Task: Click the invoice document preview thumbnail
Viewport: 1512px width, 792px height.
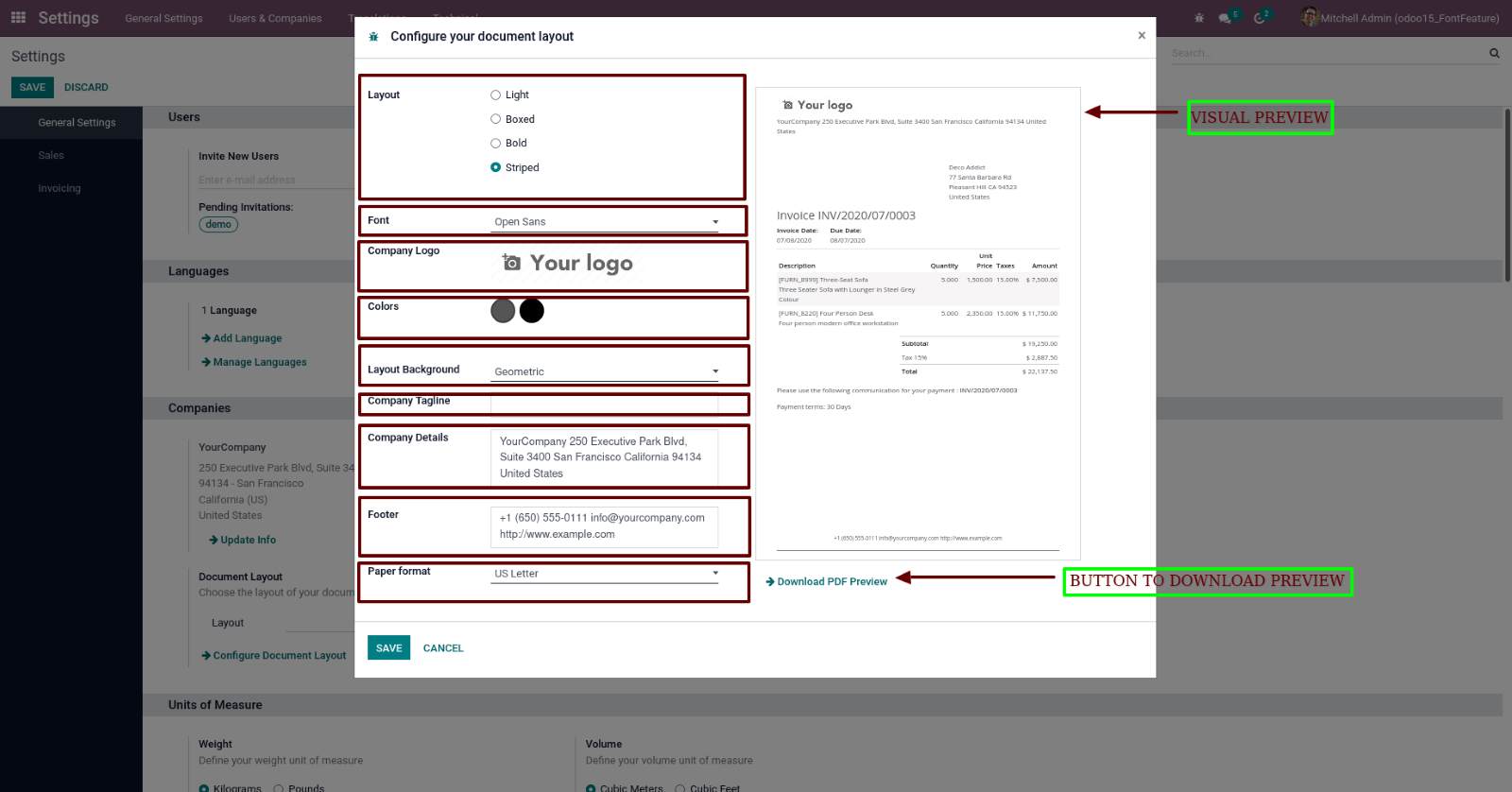Action: [918, 323]
